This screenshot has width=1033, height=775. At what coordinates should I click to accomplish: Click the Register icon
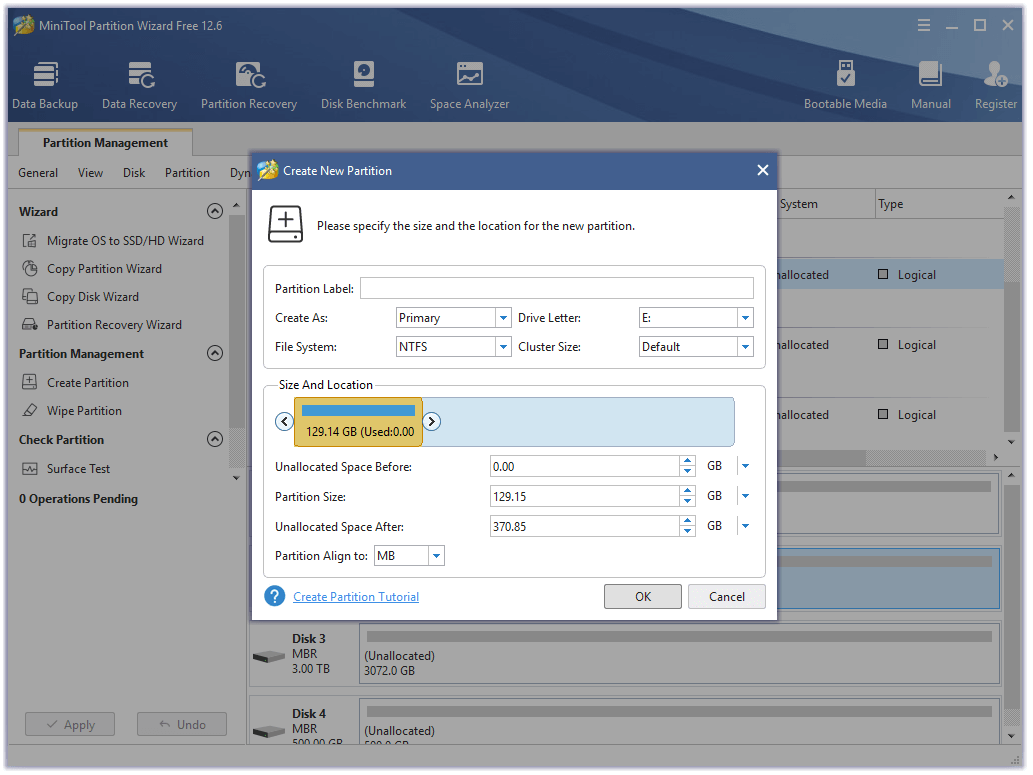[995, 84]
